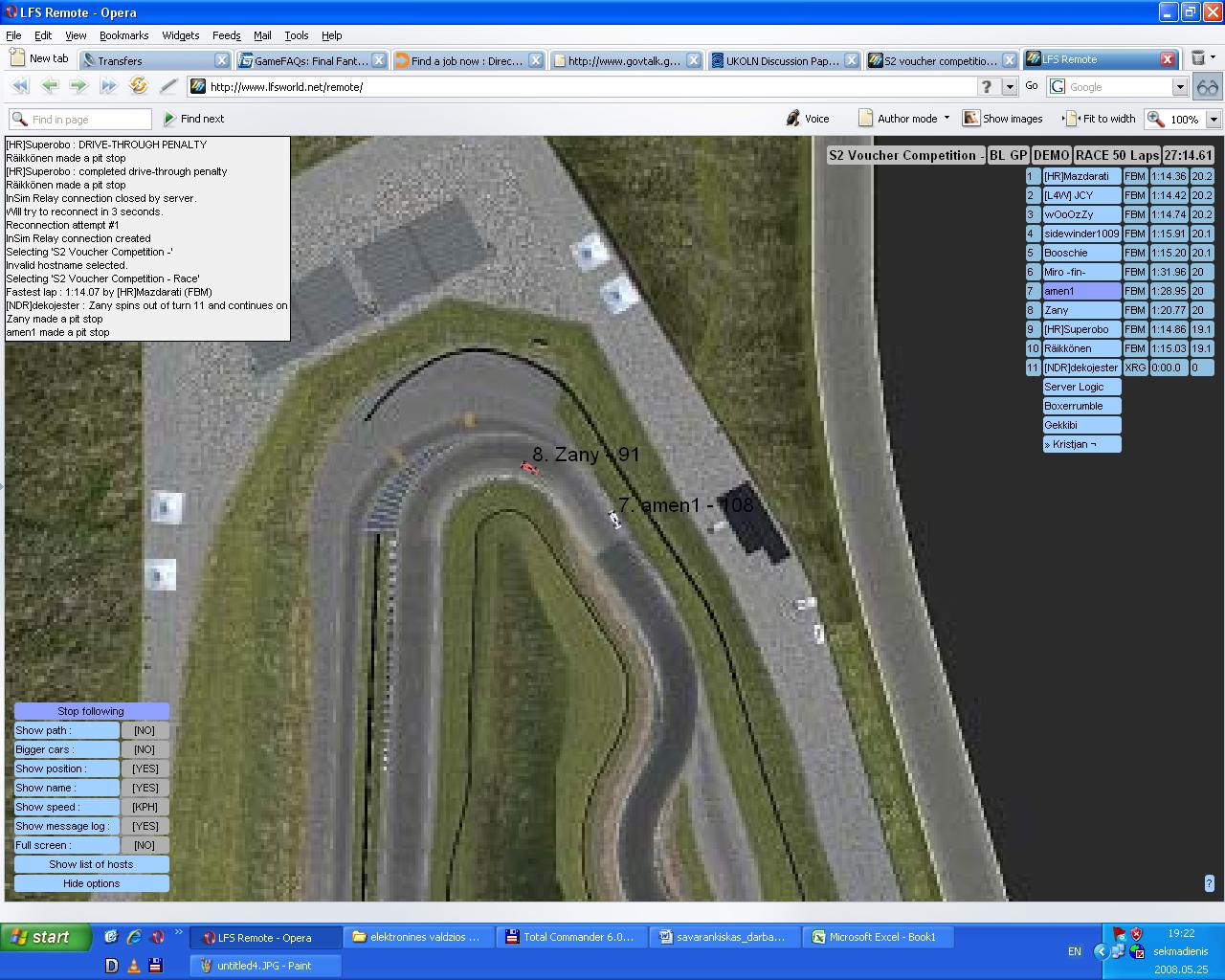Select driver [HR]Mazdarati in standings
This screenshot has width=1225, height=980.
click(1081, 176)
